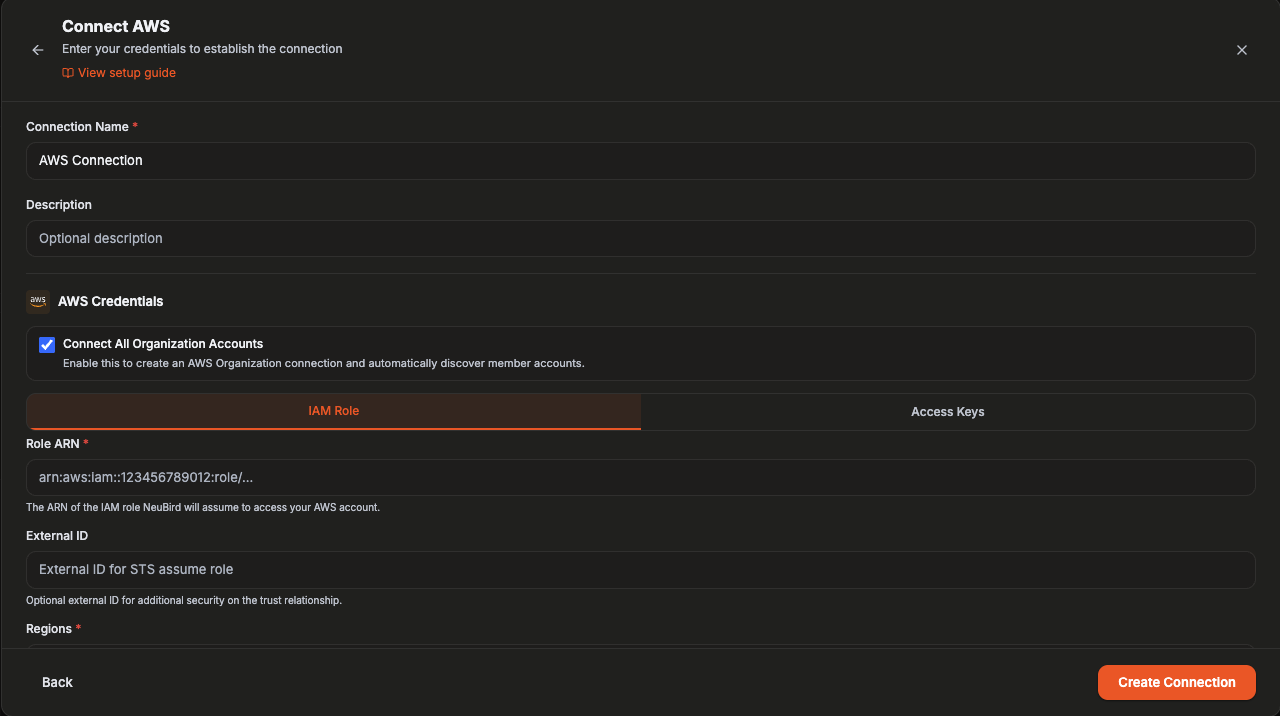Uncheck Connect All Organization Accounts
Viewport: 1280px width, 716px height.
(47, 345)
